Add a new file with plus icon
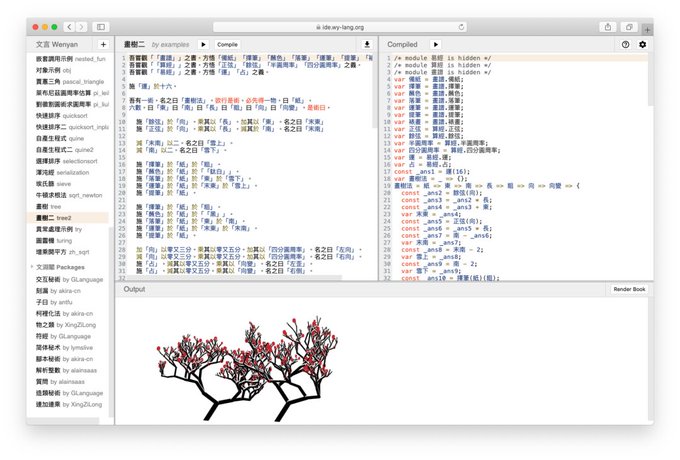Viewport: 680px width, 460px height. tap(103, 44)
